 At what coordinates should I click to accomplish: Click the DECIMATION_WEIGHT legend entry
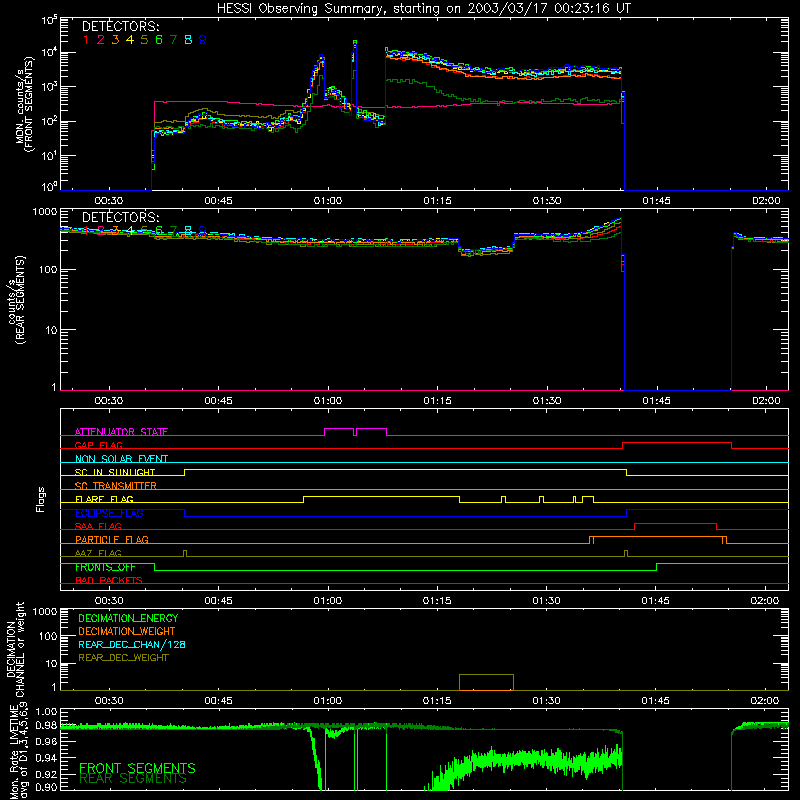coord(127,632)
